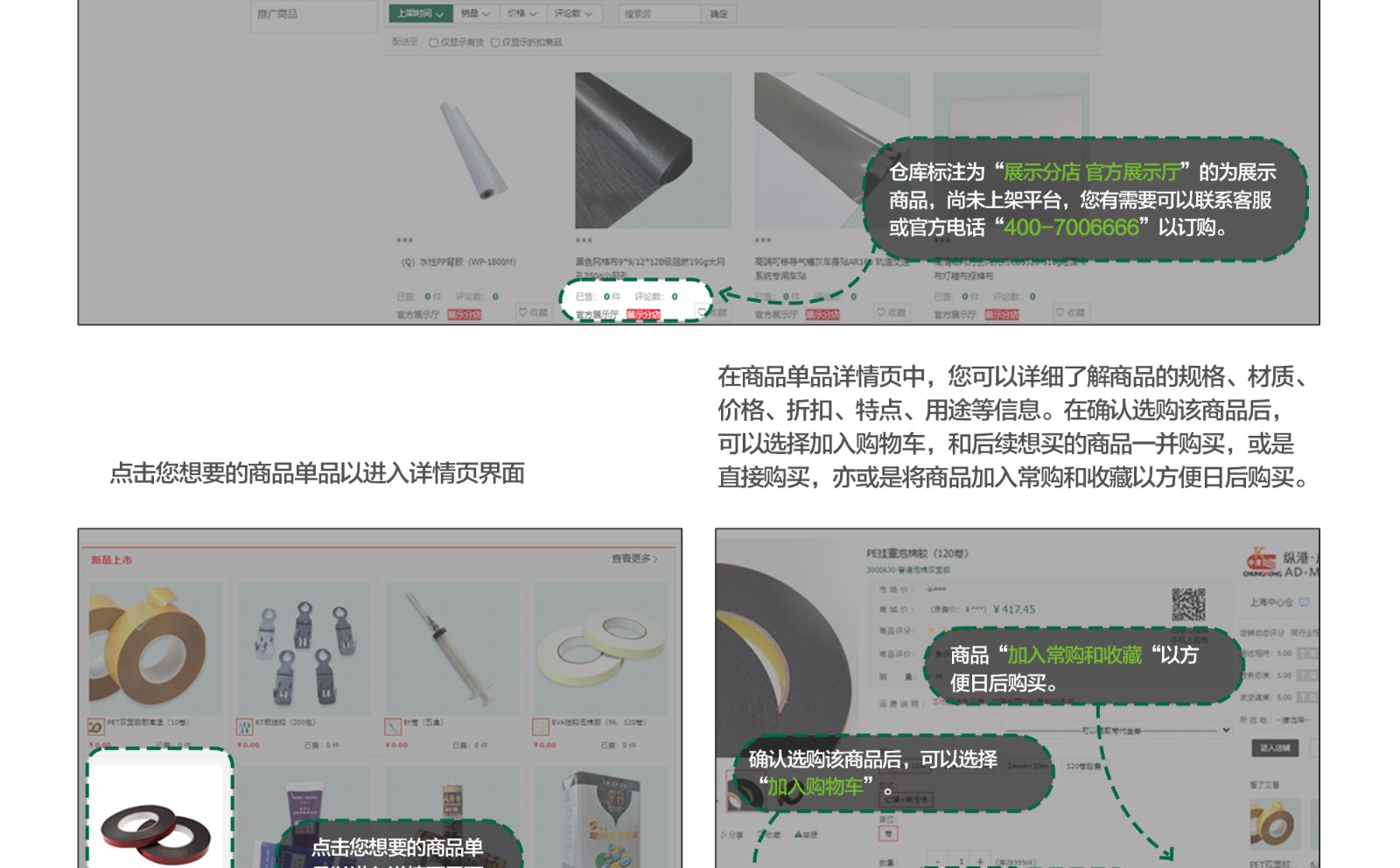Tick the 仅显示折扣商品 checkbox
This screenshot has width=1400, height=868.
click(495, 42)
